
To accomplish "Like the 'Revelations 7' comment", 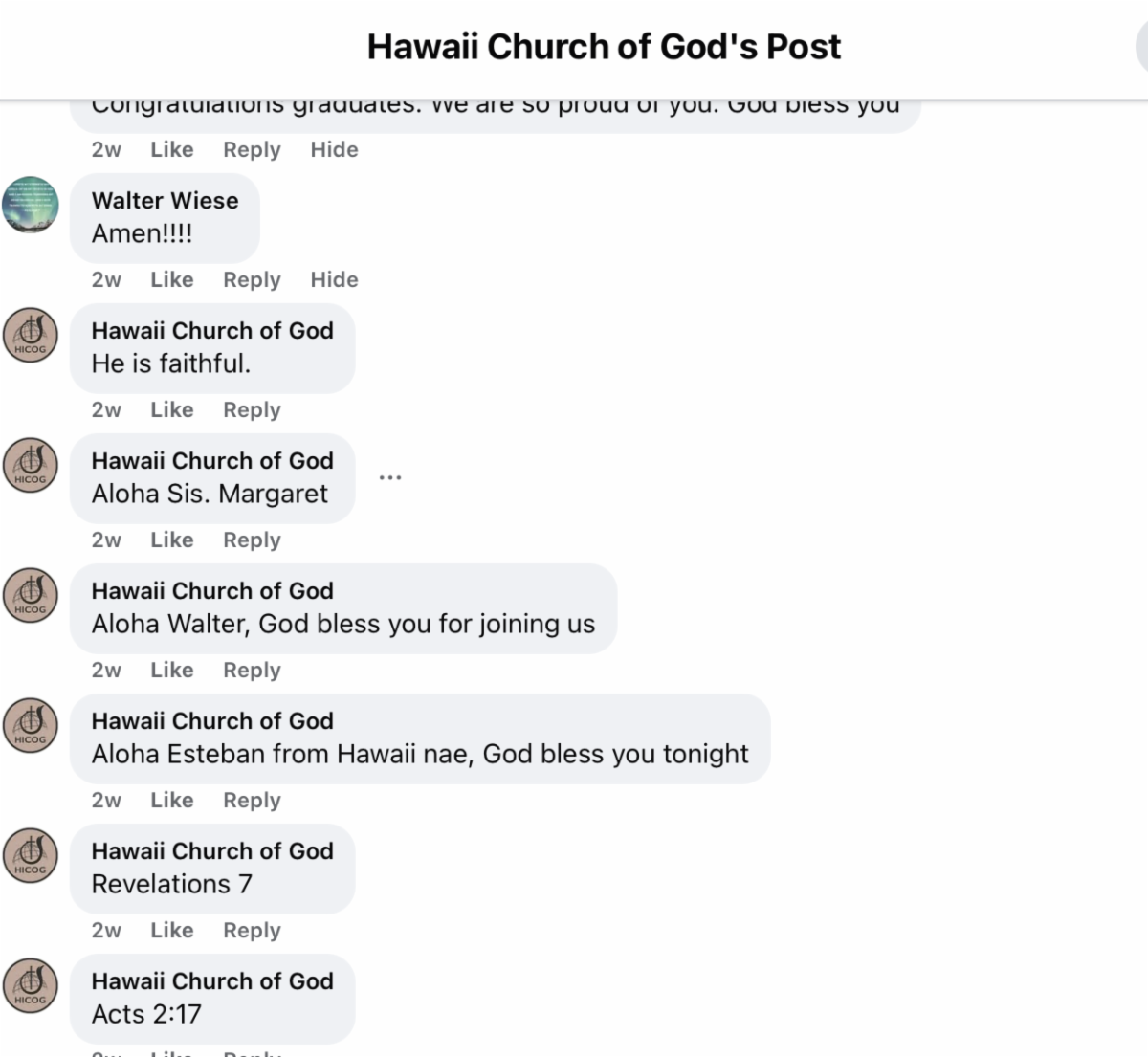I will click(x=172, y=930).
